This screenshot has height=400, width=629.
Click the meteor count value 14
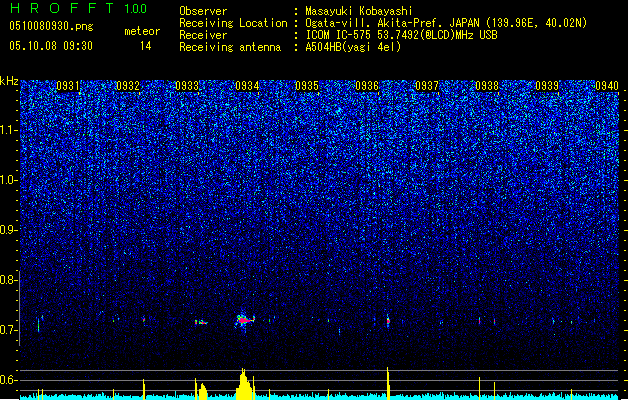[145, 46]
